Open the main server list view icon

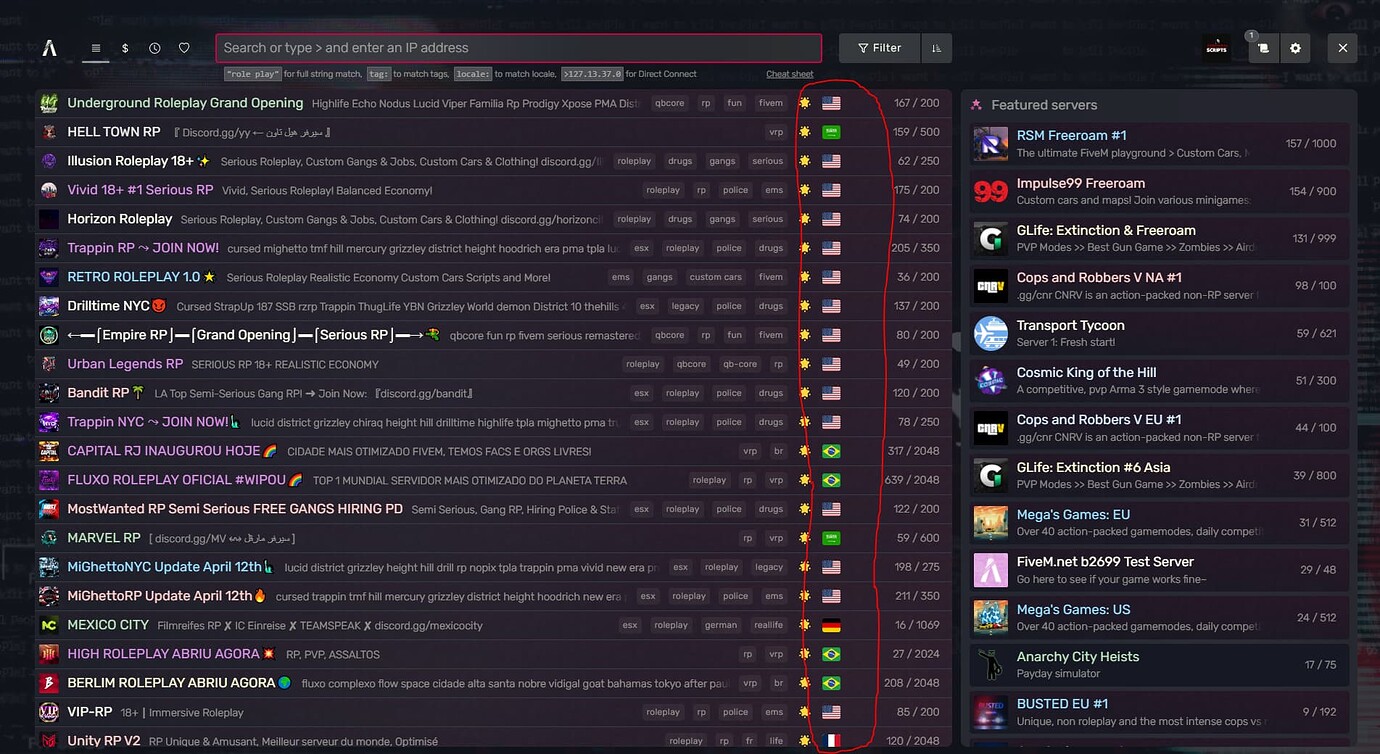[x=95, y=47]
